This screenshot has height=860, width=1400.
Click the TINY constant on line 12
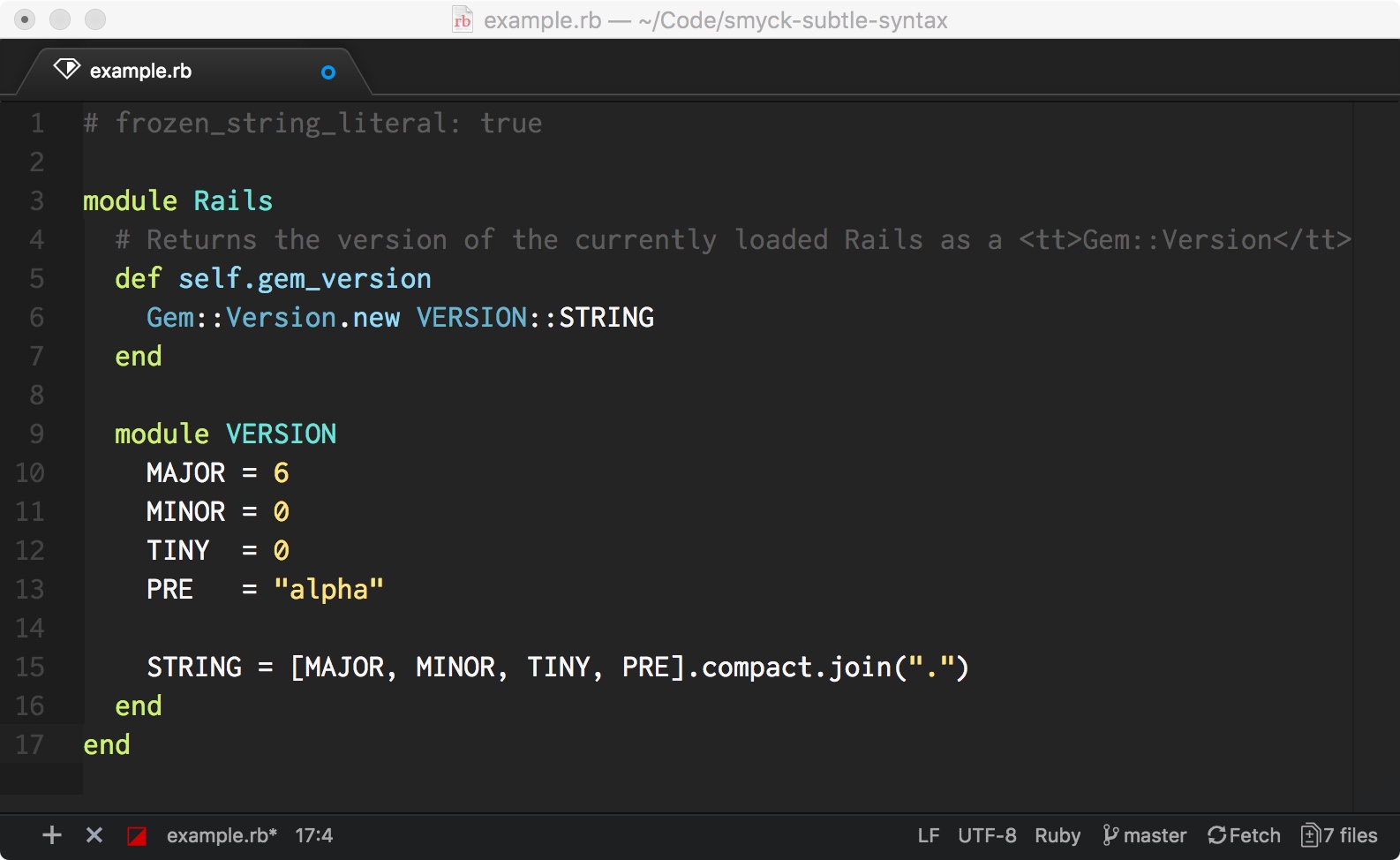(177, 550)
